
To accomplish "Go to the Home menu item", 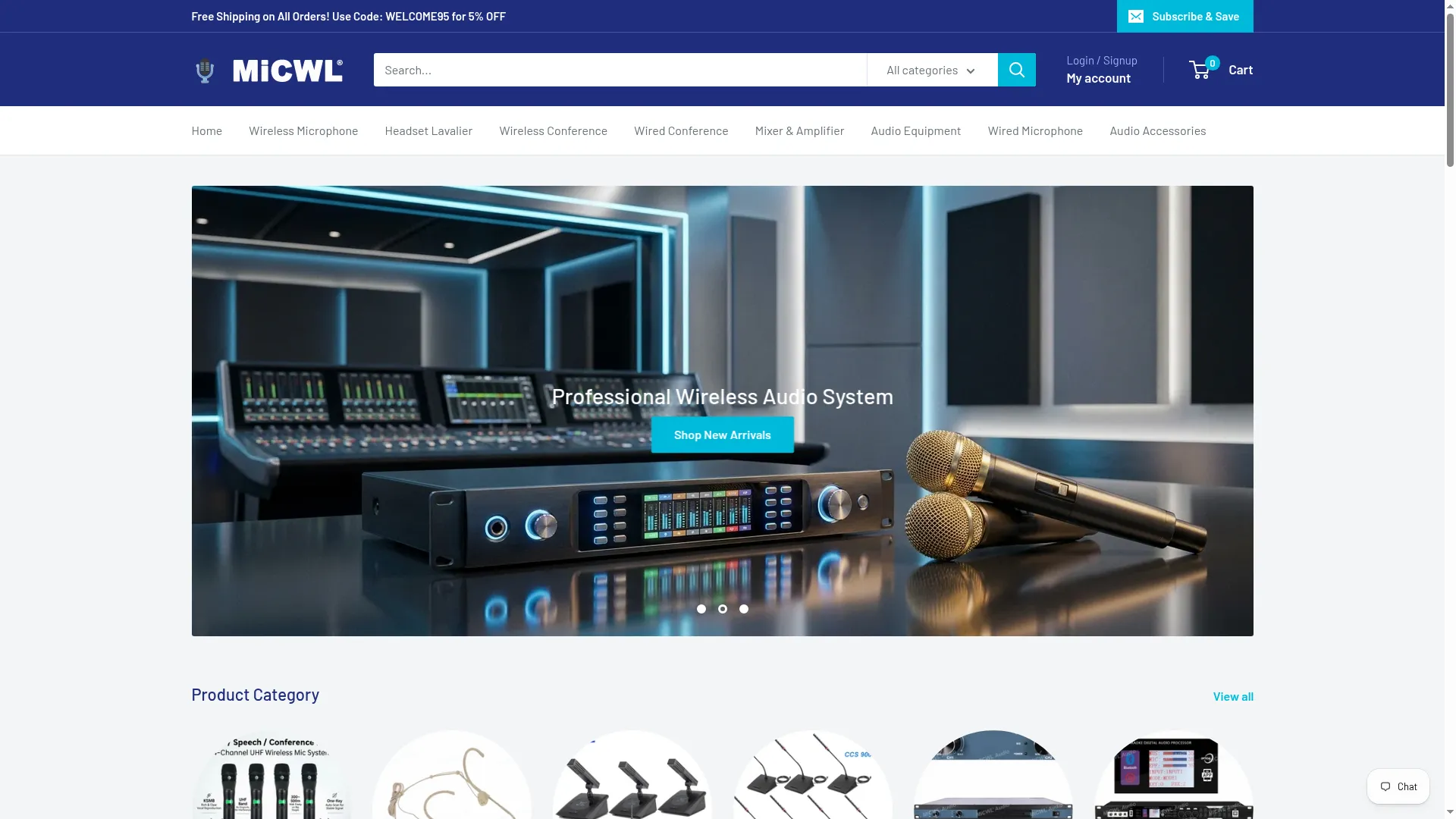I will coord(207,130).
